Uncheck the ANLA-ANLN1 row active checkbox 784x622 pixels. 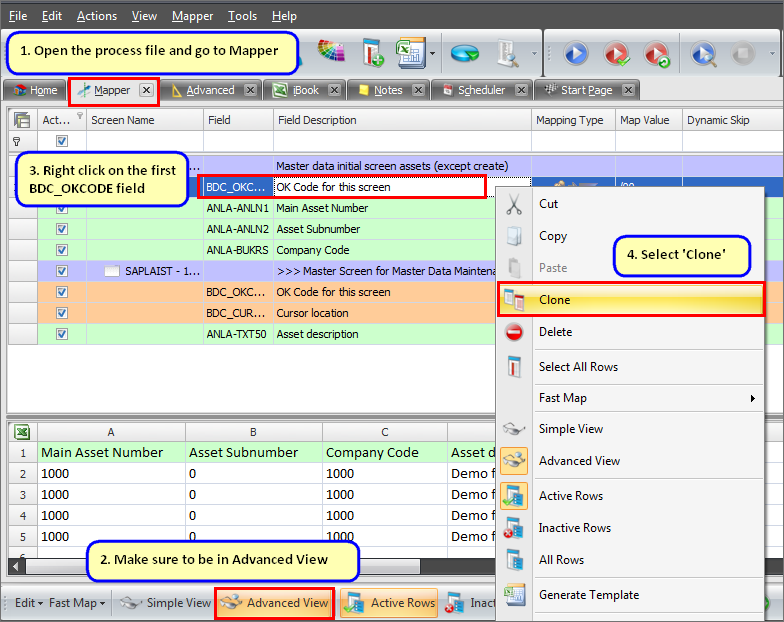62,209
